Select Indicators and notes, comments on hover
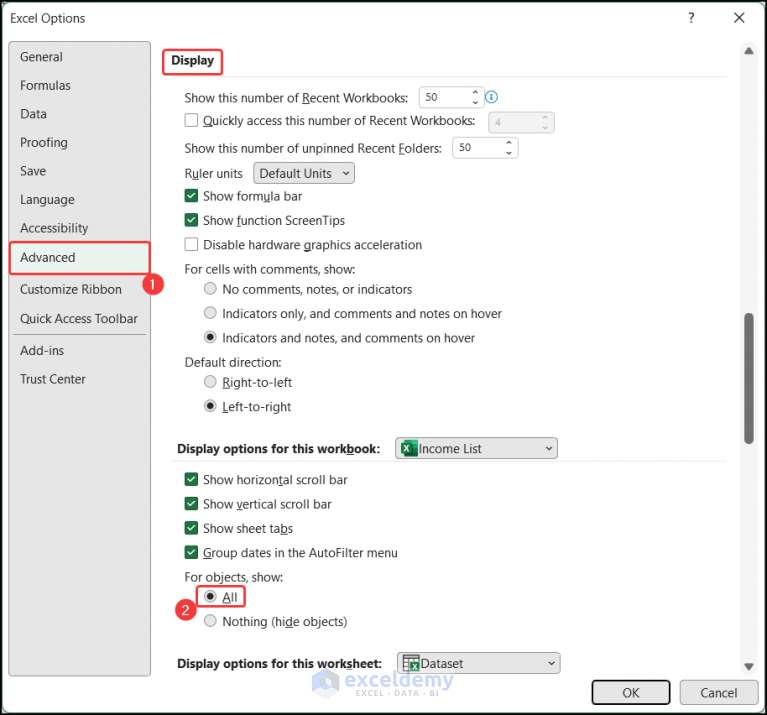 [210, 337]
